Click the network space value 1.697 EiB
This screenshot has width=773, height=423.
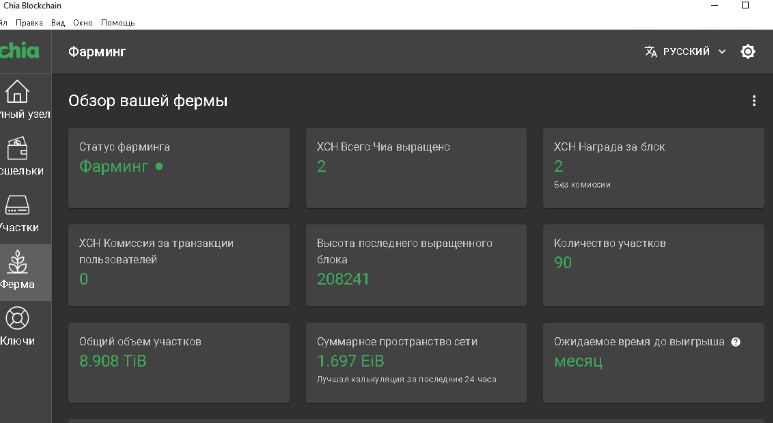click(x=351, y=361)
